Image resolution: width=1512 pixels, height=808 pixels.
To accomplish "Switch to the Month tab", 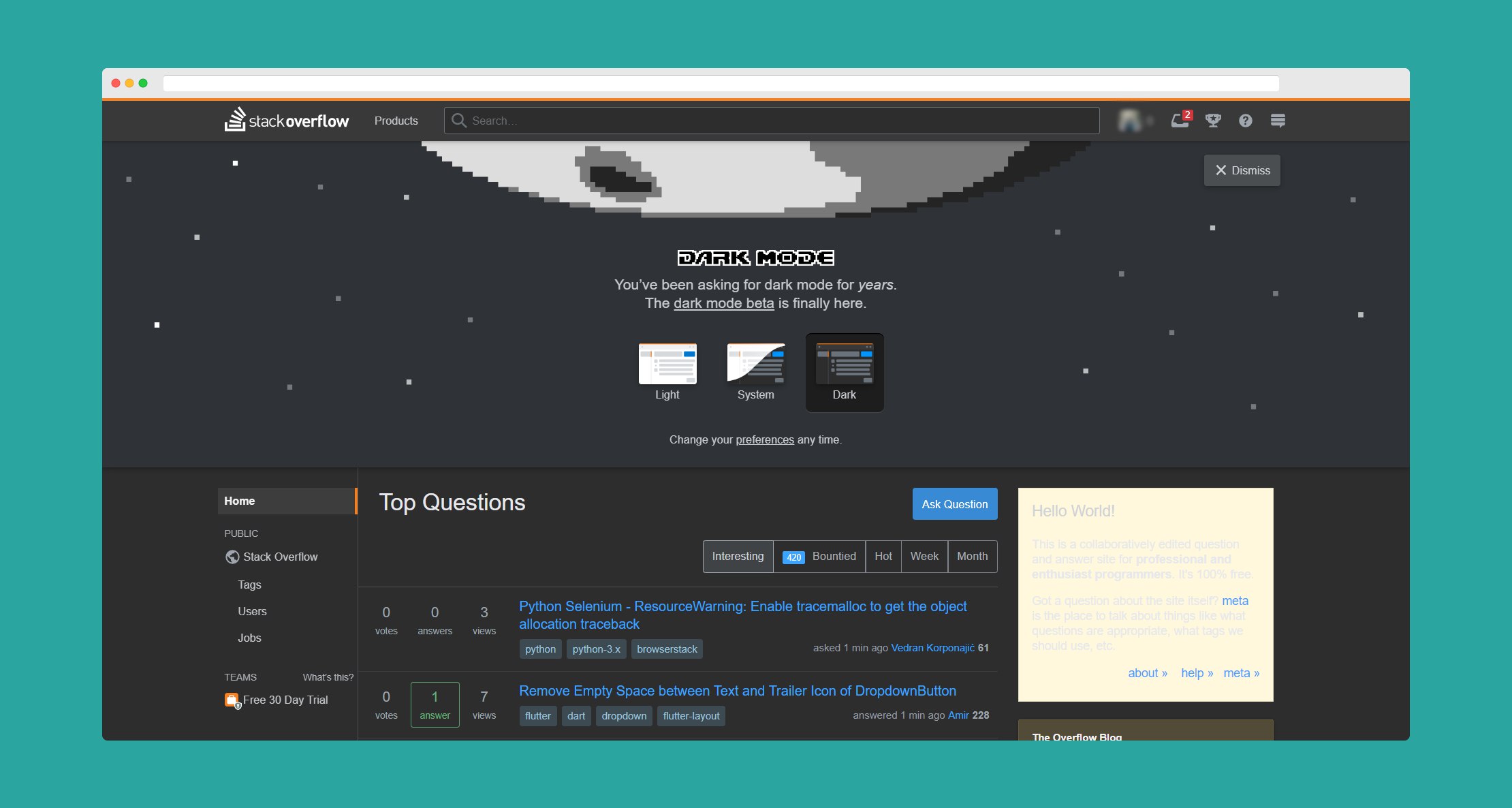I will point(973,557).
